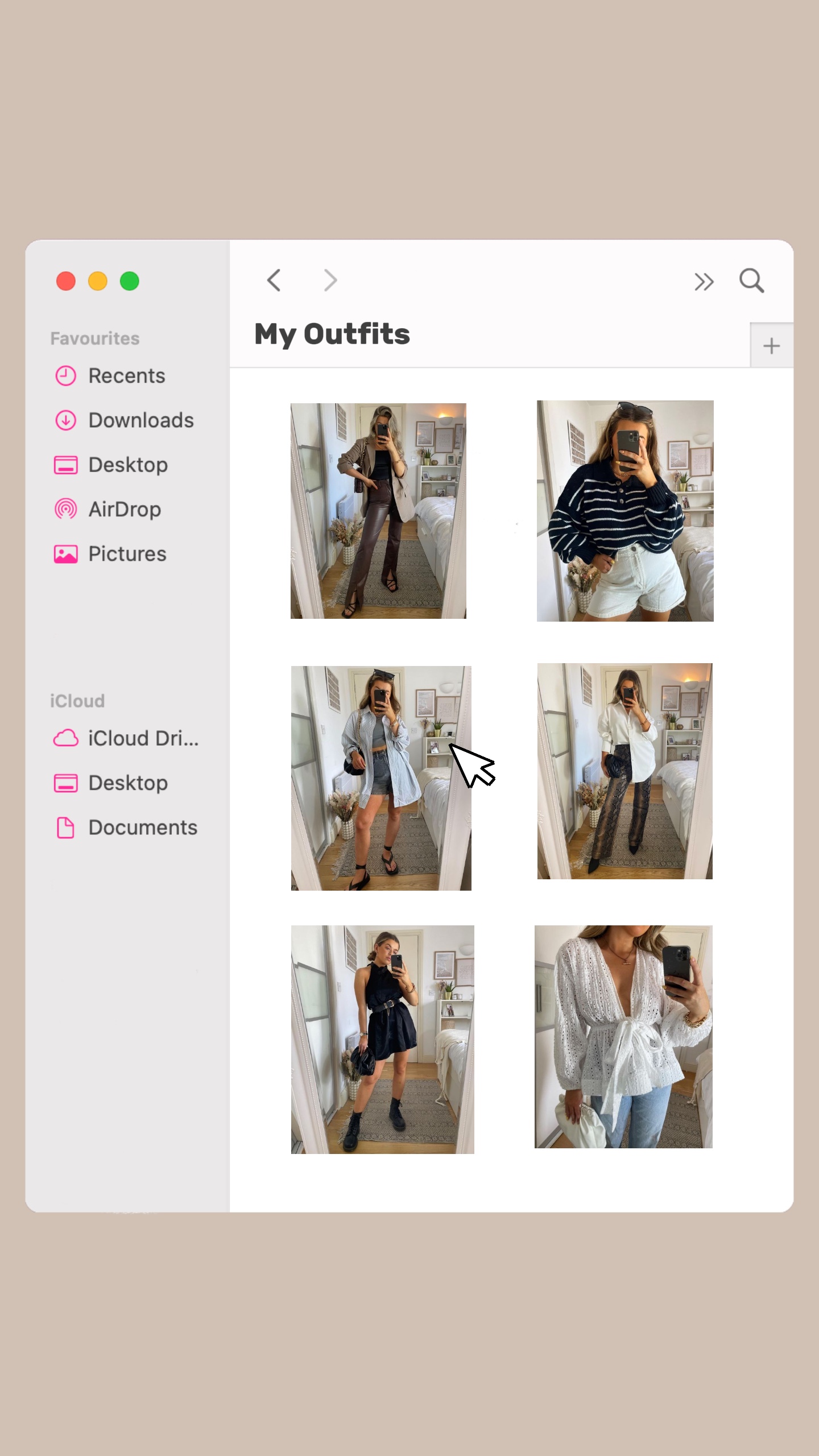Viewport: 819px width, 1456px height.
Task: Expand the double-chevron toolbar overflow
Action: coord(704,282)
